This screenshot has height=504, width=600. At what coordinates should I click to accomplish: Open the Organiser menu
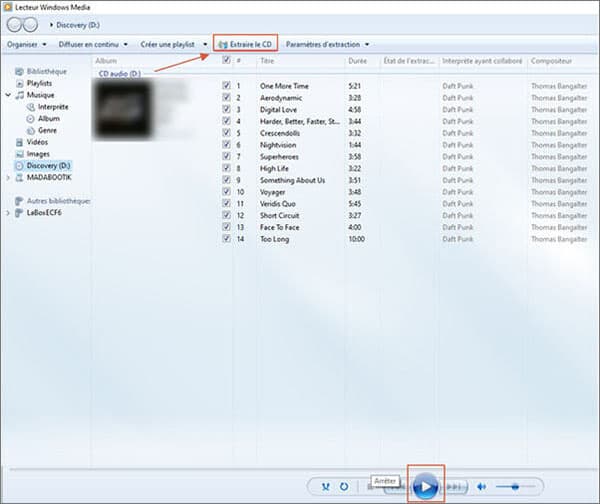[27, 44]
